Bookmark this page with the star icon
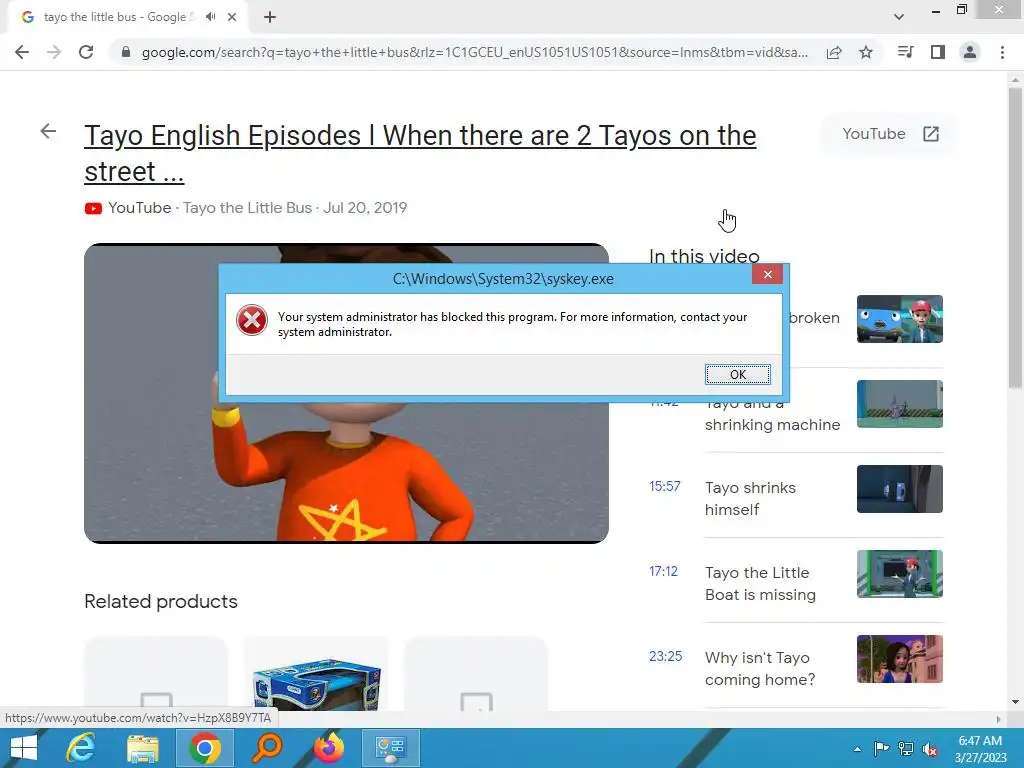 pyautogui.click(x=866, y=52)
